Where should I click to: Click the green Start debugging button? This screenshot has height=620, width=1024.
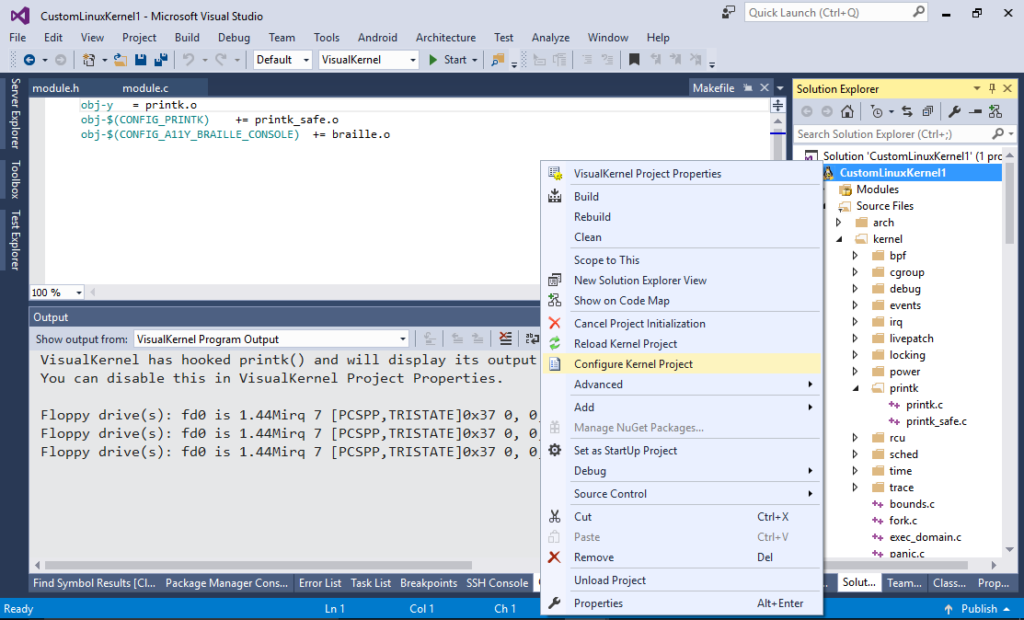(433, 58)
